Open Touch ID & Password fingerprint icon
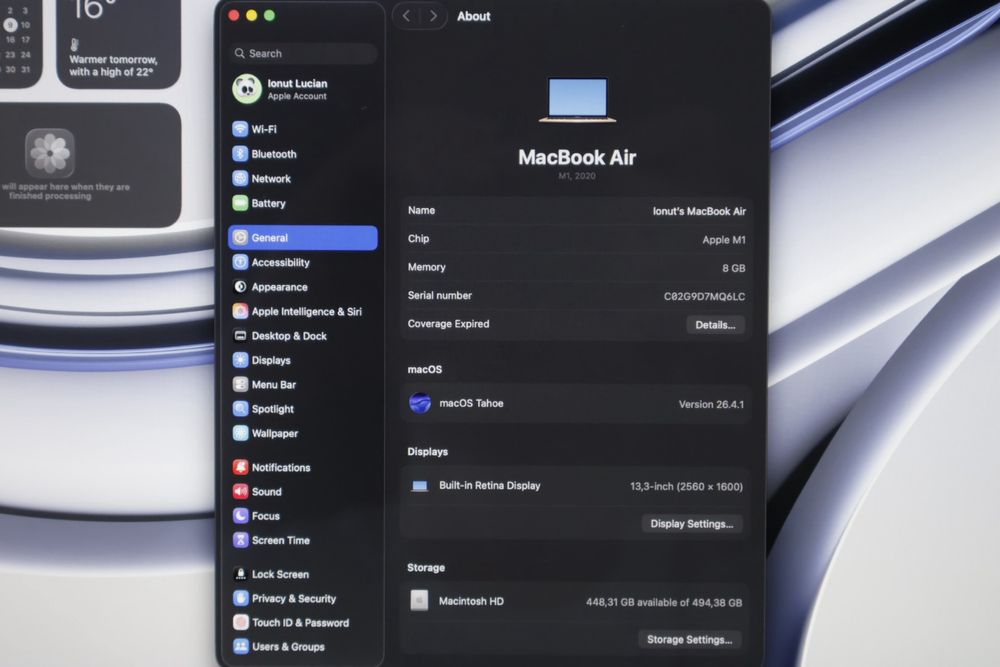Viewport: 1000px width, 667px height. pyautogui.click(x=240, y=622)
